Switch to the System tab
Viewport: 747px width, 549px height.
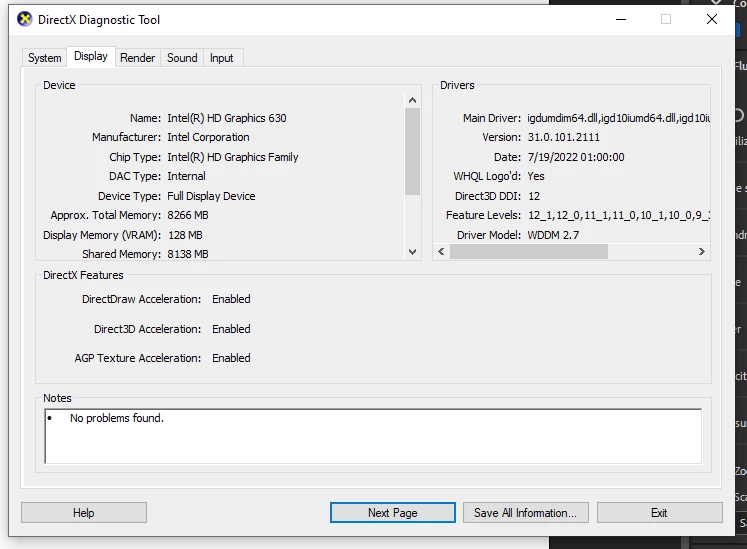pyautogui.click(x=45, y=58)
